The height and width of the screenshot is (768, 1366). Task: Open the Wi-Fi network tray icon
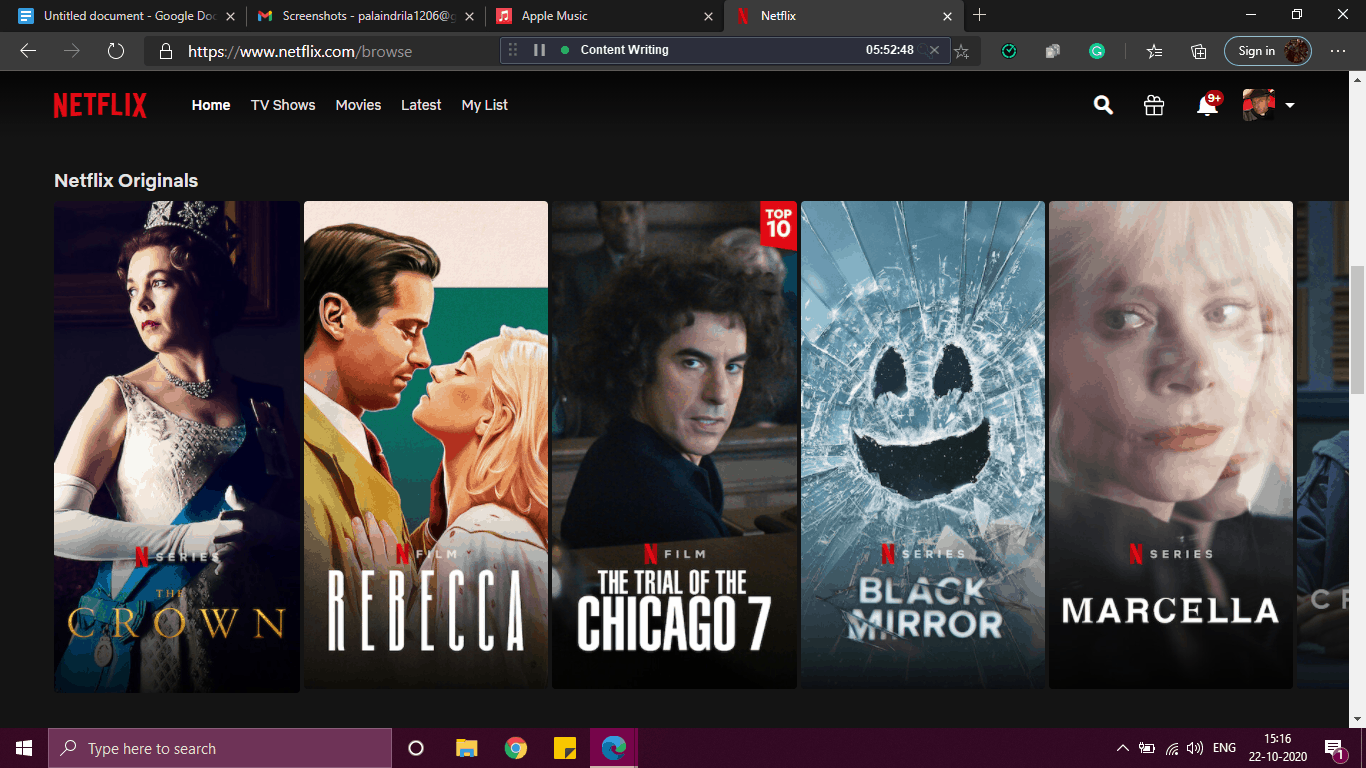click(1172, 748)
